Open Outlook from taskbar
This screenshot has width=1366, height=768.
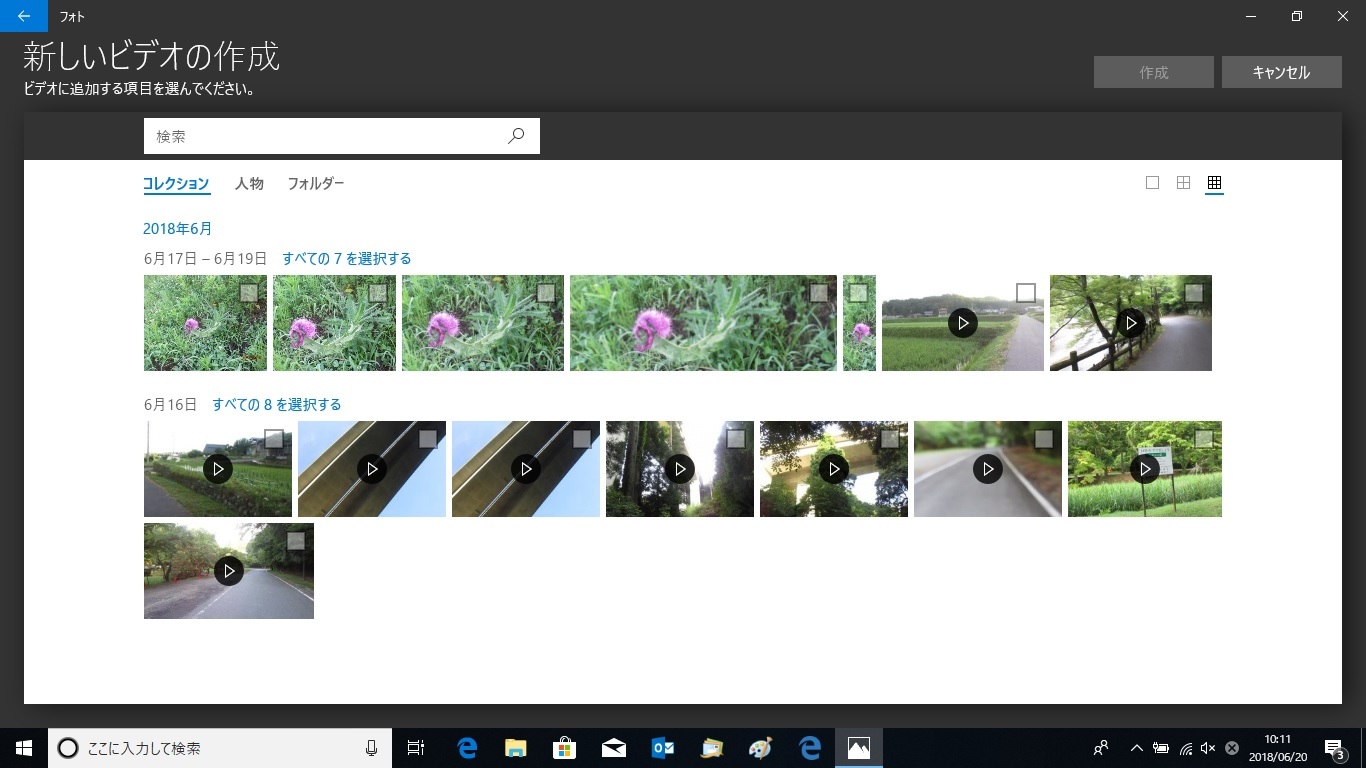tap(663, 748)
